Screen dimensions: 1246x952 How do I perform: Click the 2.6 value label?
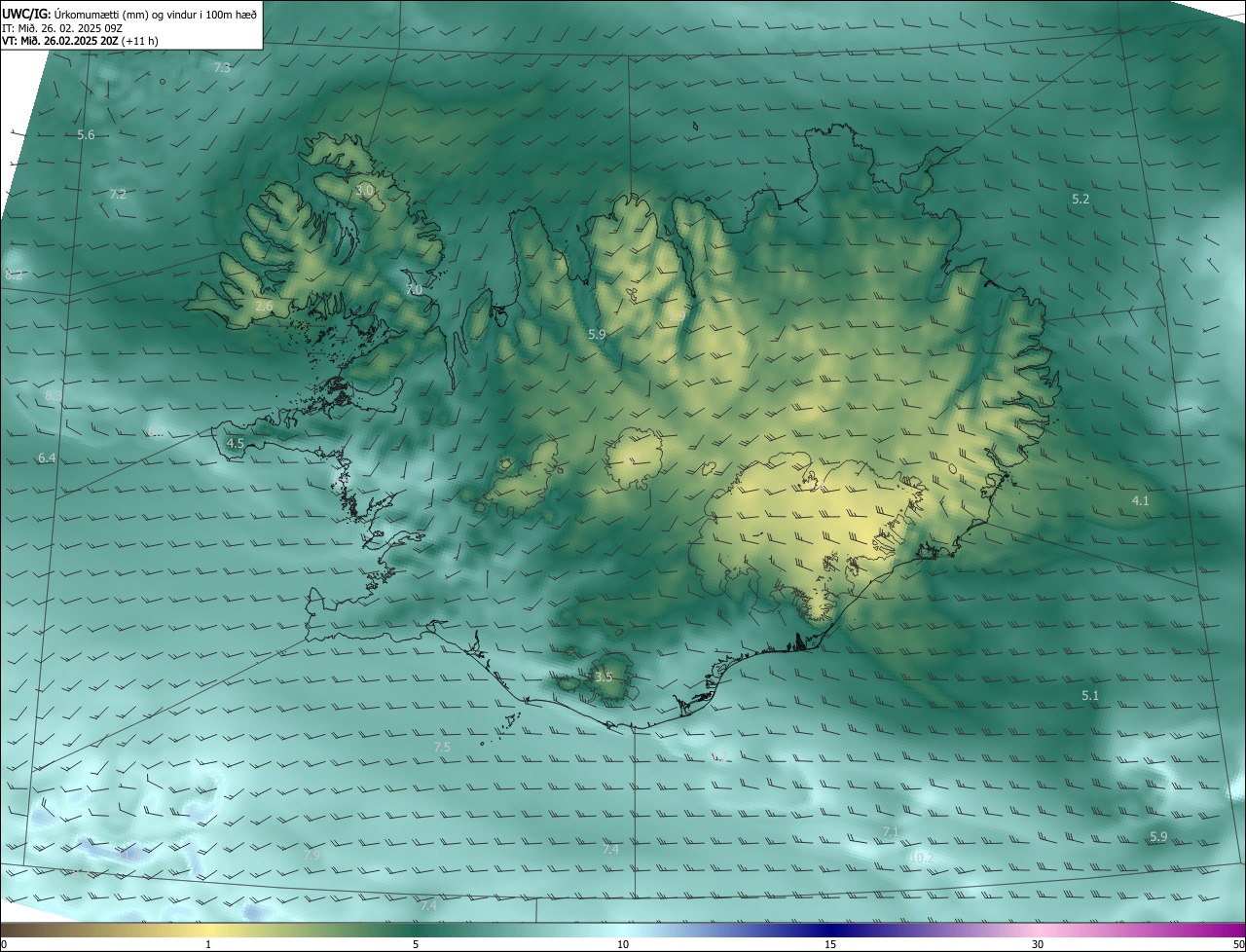pos(264,307)
